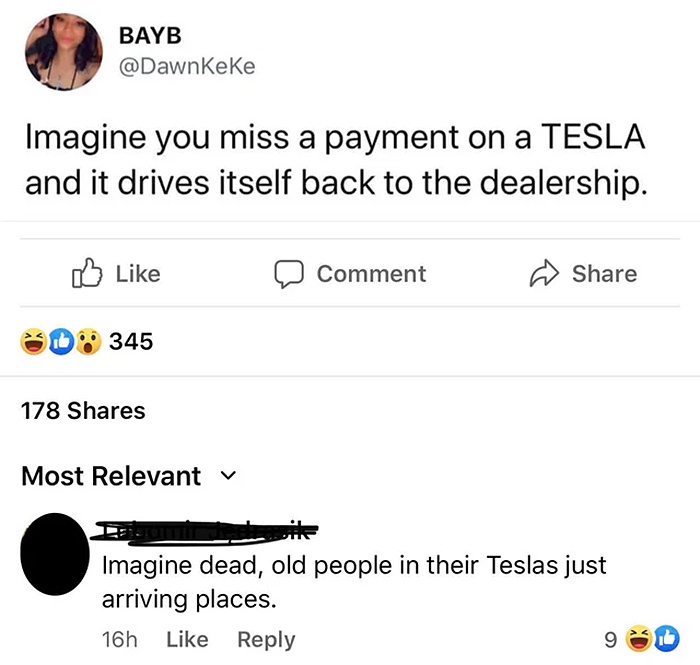
Task: Open the 178 Shares list
Action: pyautogui.click(x=83, y=410)
